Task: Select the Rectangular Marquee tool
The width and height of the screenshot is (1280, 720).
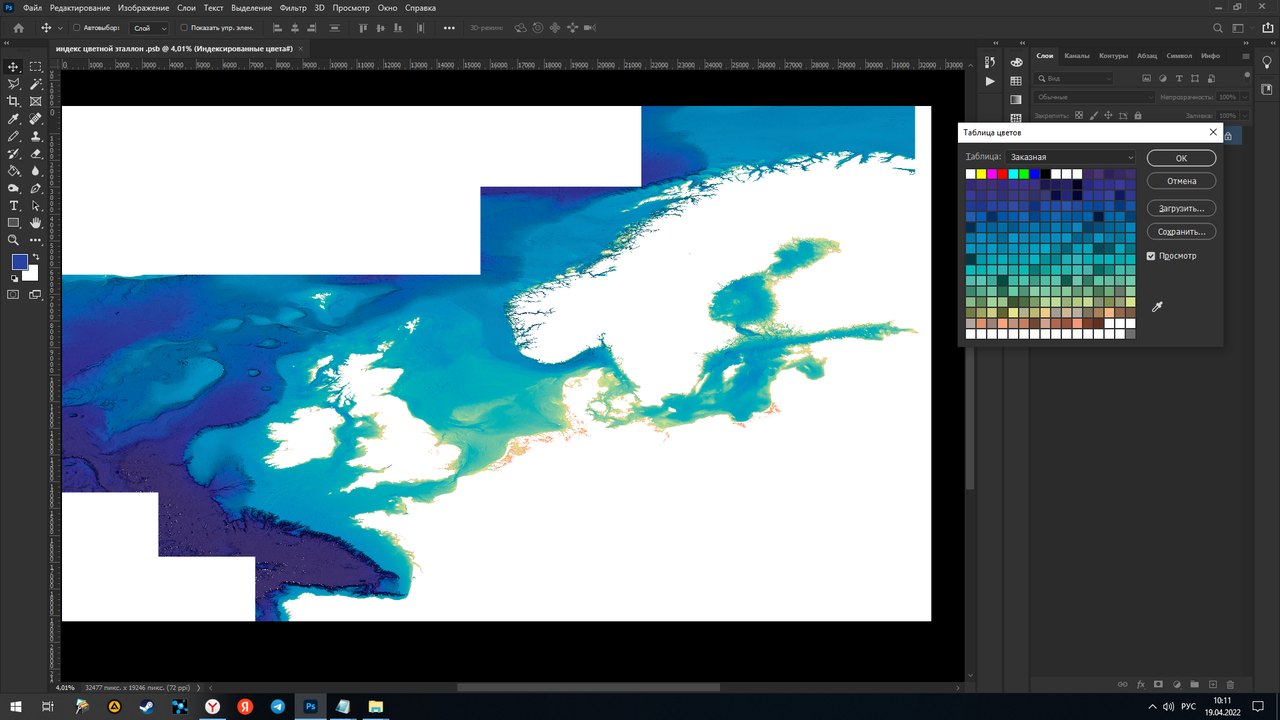Action: pyautogui.click(x=36, y=67)
